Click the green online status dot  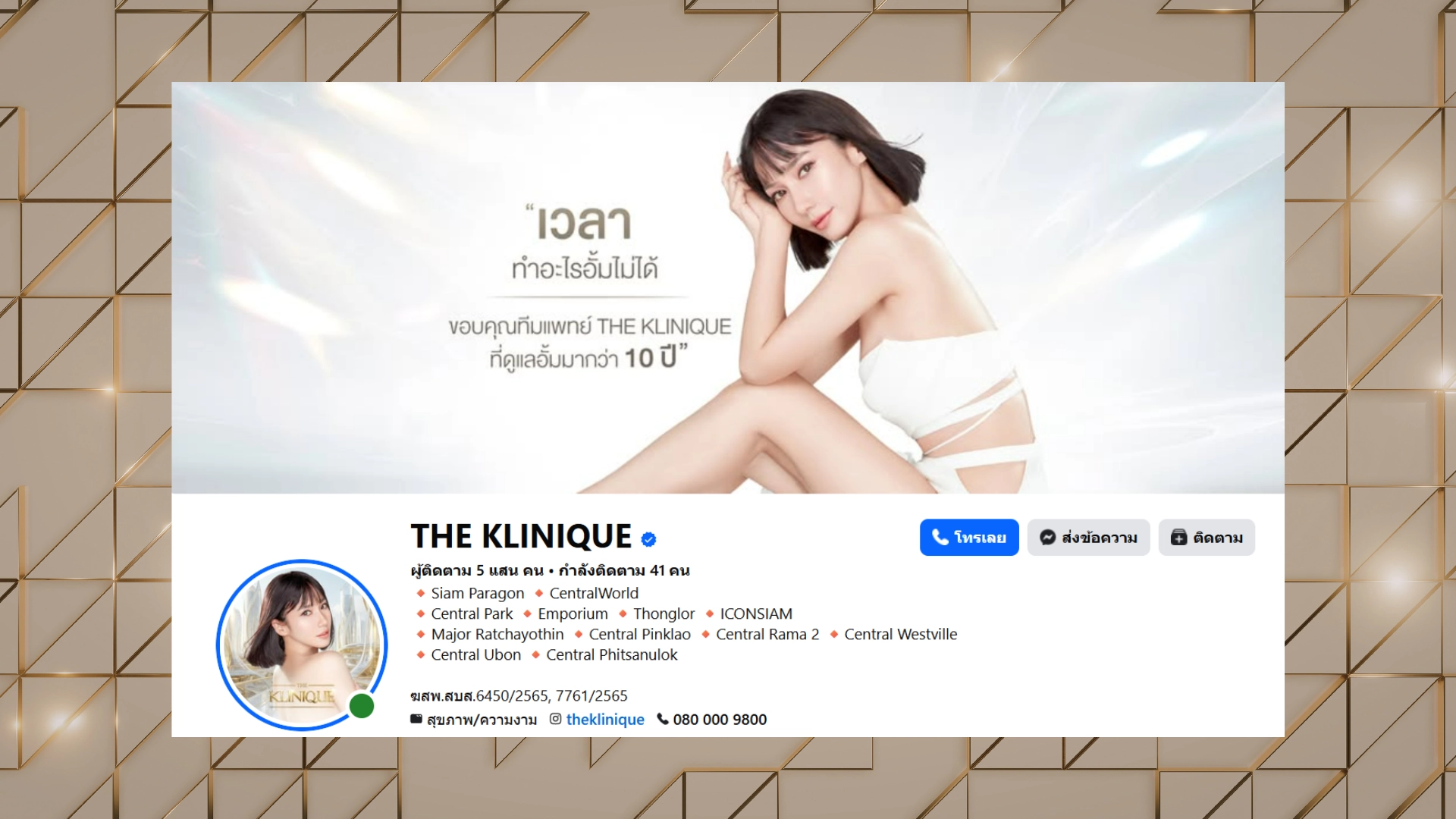pyautogui.click(x=362, y=706)
